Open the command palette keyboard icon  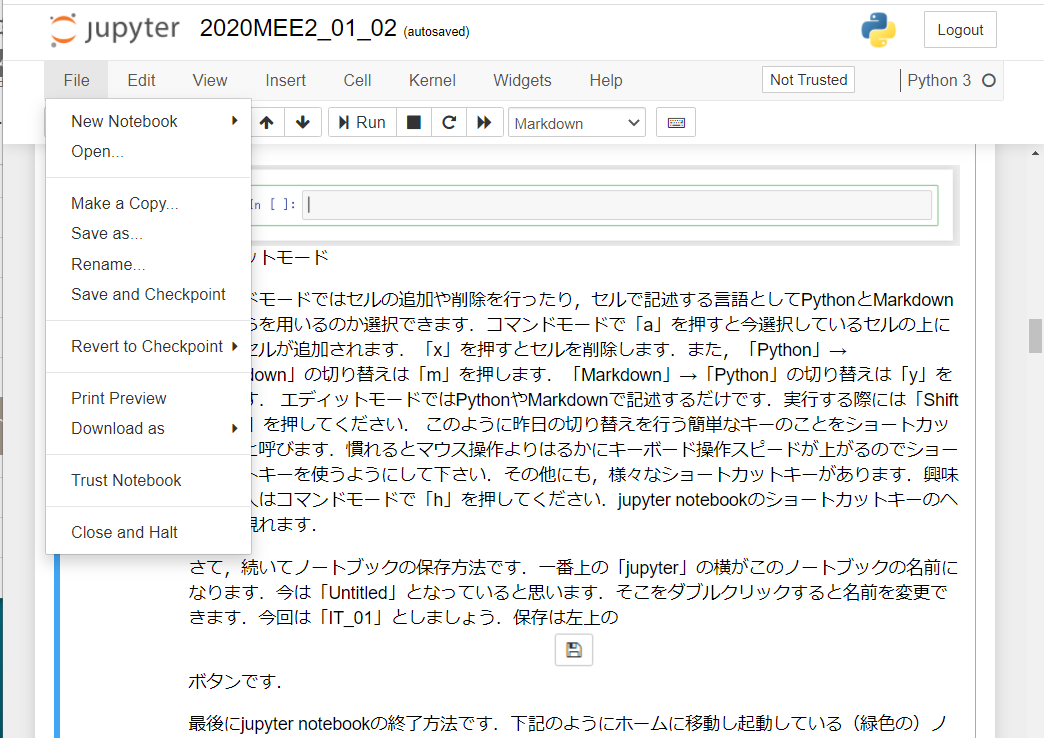674,122
